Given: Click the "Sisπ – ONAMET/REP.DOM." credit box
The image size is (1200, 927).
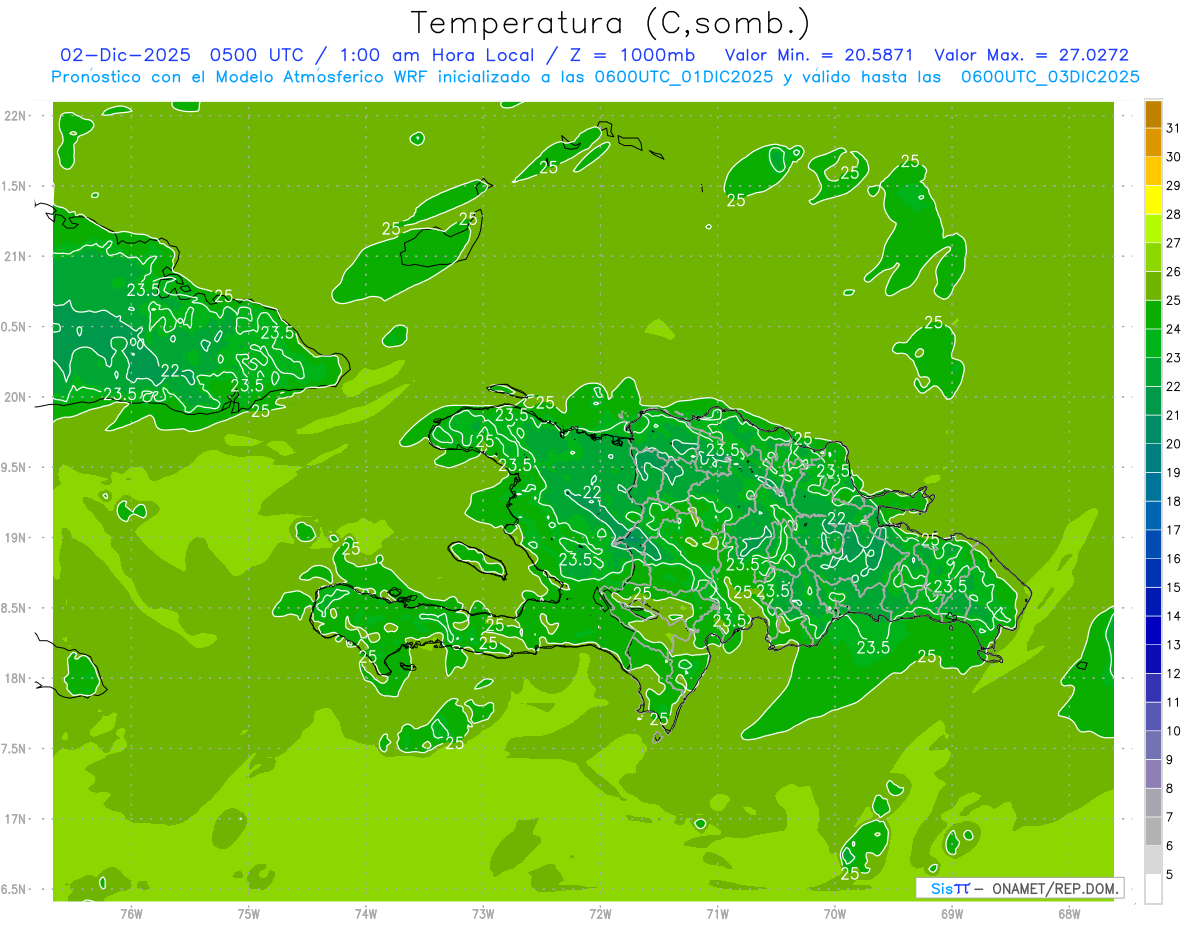Looking at the screenshot, I should click(x=1019, y=888).
